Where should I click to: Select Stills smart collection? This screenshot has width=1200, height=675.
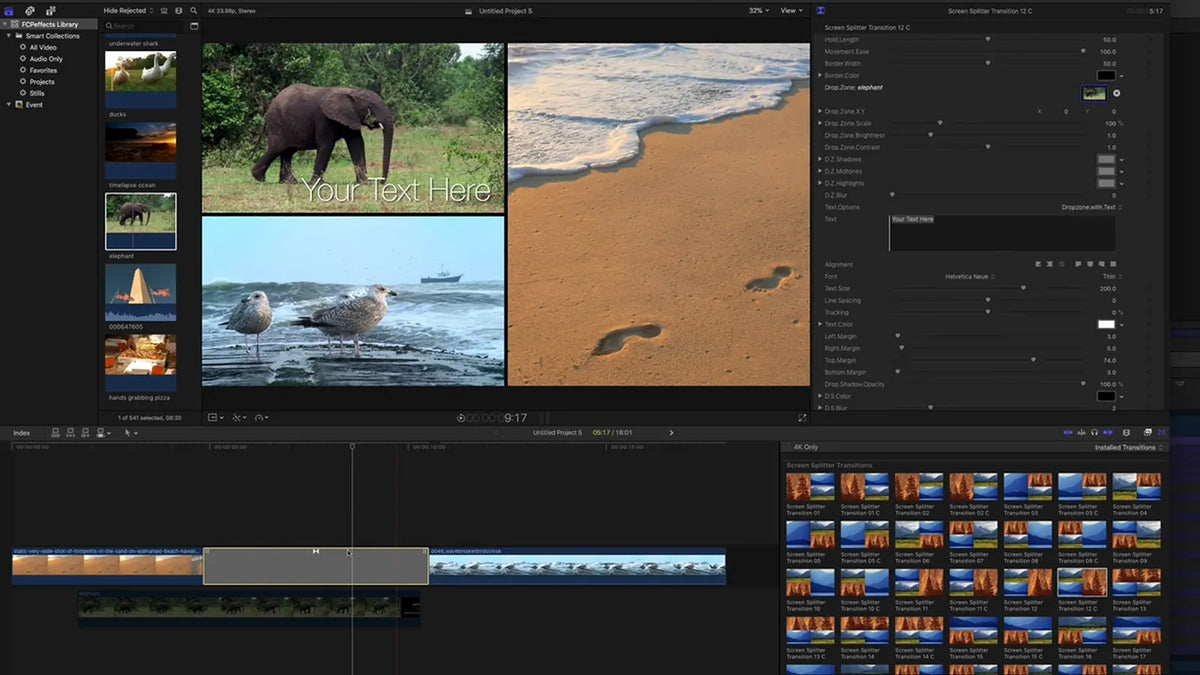(37, 93)
